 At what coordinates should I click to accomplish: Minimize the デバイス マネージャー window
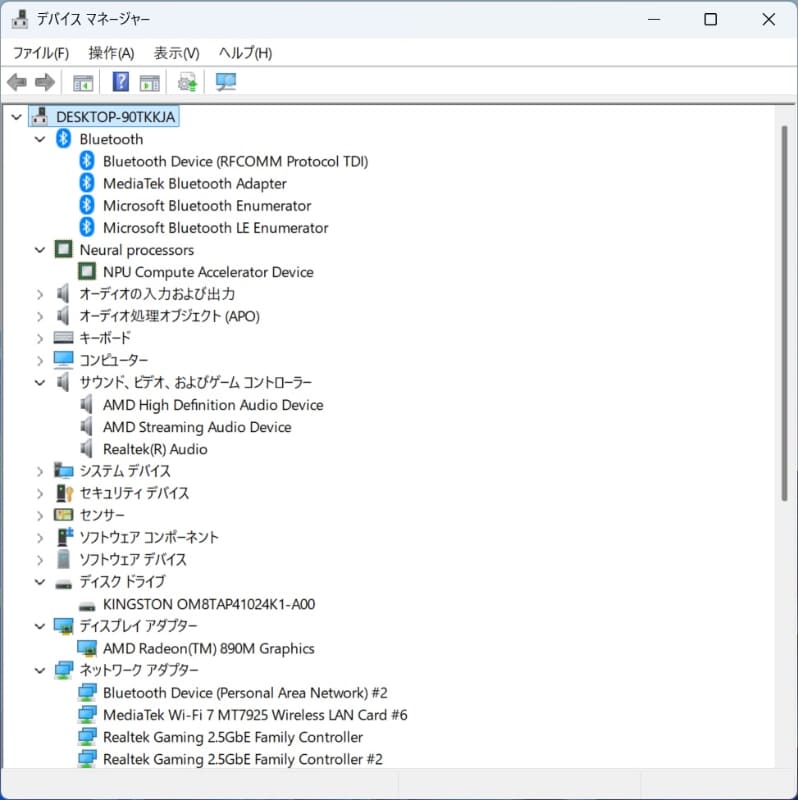click(x=654, y=19)
